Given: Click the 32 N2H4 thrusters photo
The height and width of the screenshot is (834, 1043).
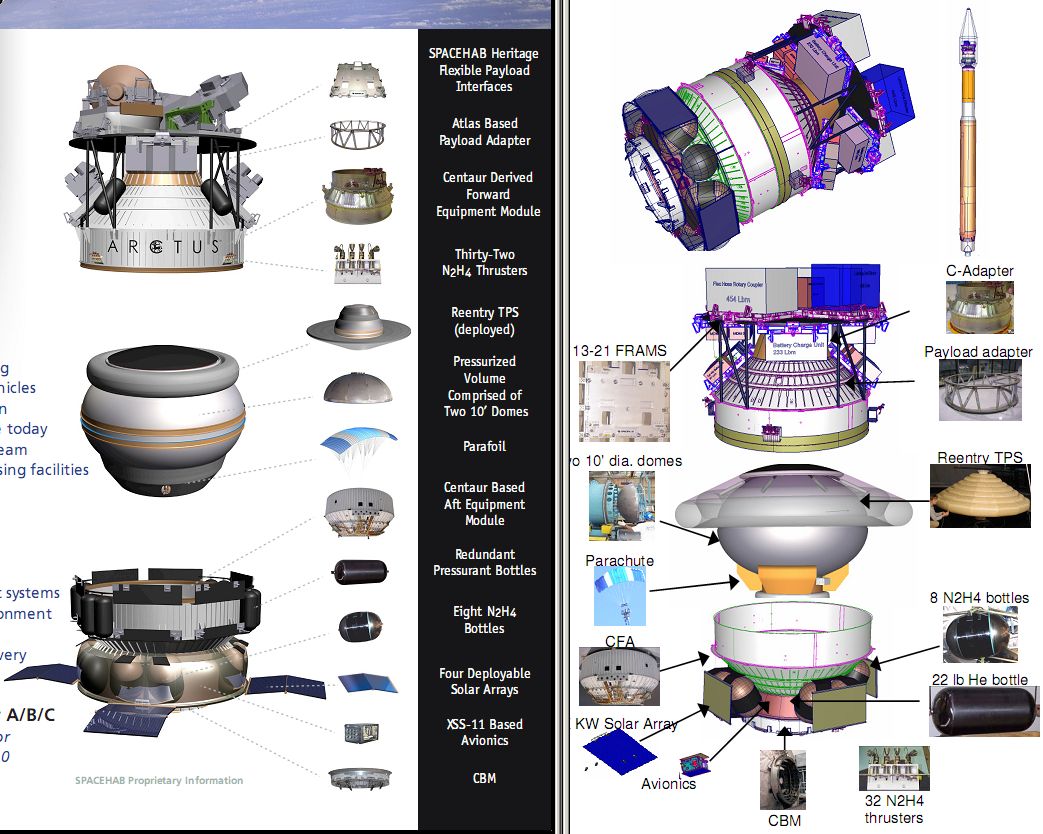Looking at the screenshot, I should click(x=894, y=768).
